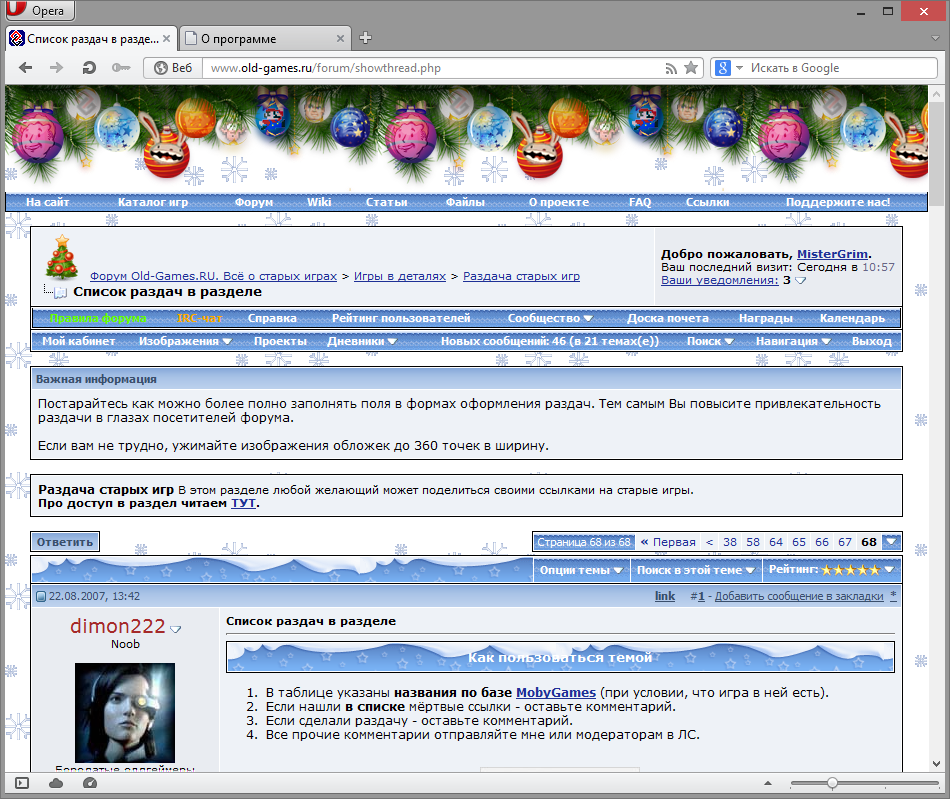Click the zoom slider in status bar
This screenshot has height=799, width=950.
point(865,783)
